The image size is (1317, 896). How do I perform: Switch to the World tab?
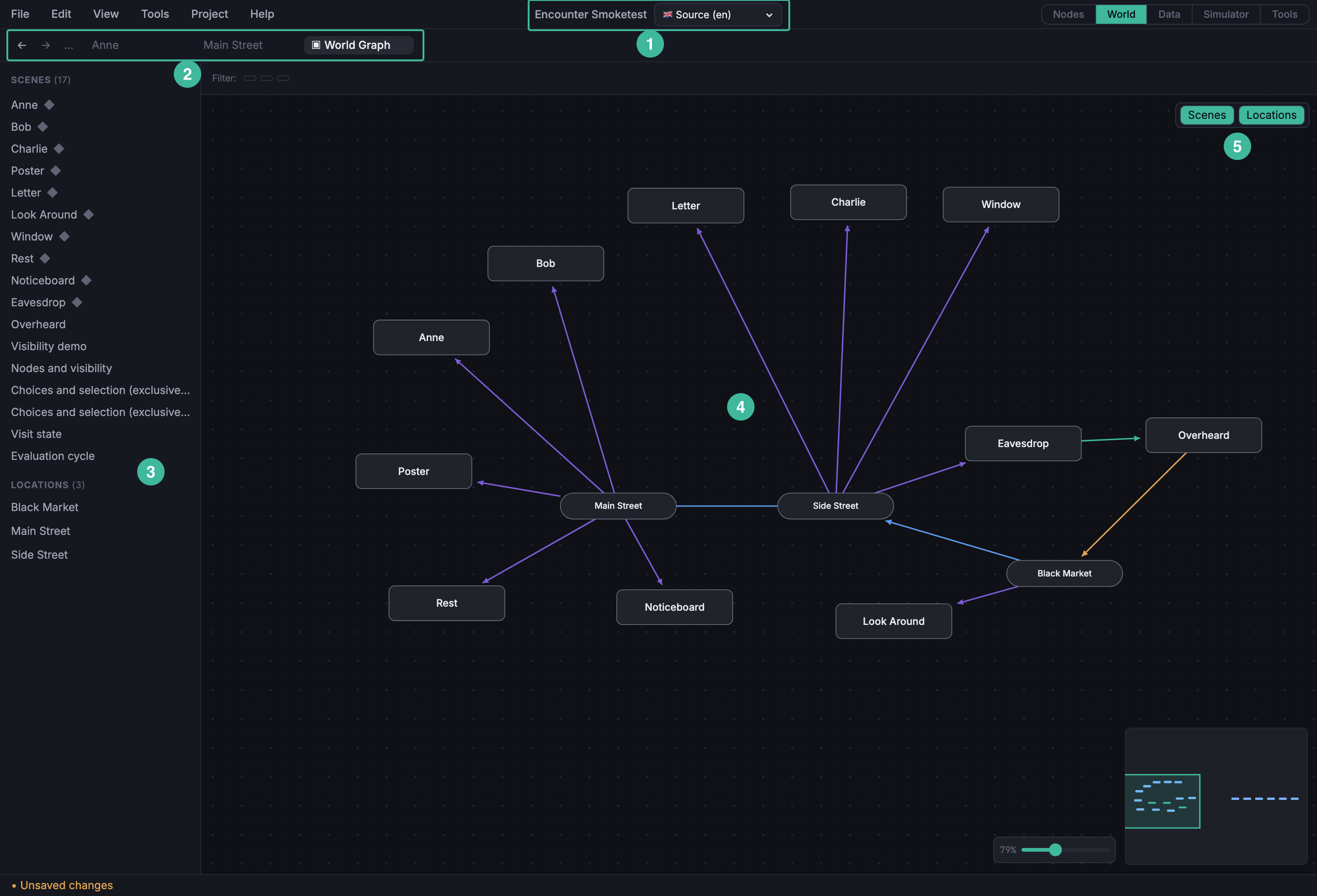tap(1121, 14)
